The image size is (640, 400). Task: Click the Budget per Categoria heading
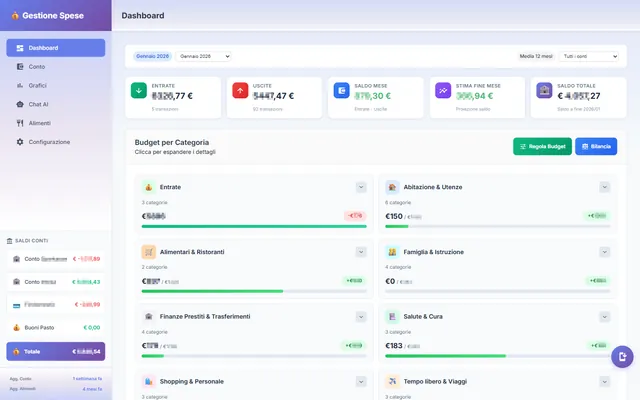coord(172,142)
